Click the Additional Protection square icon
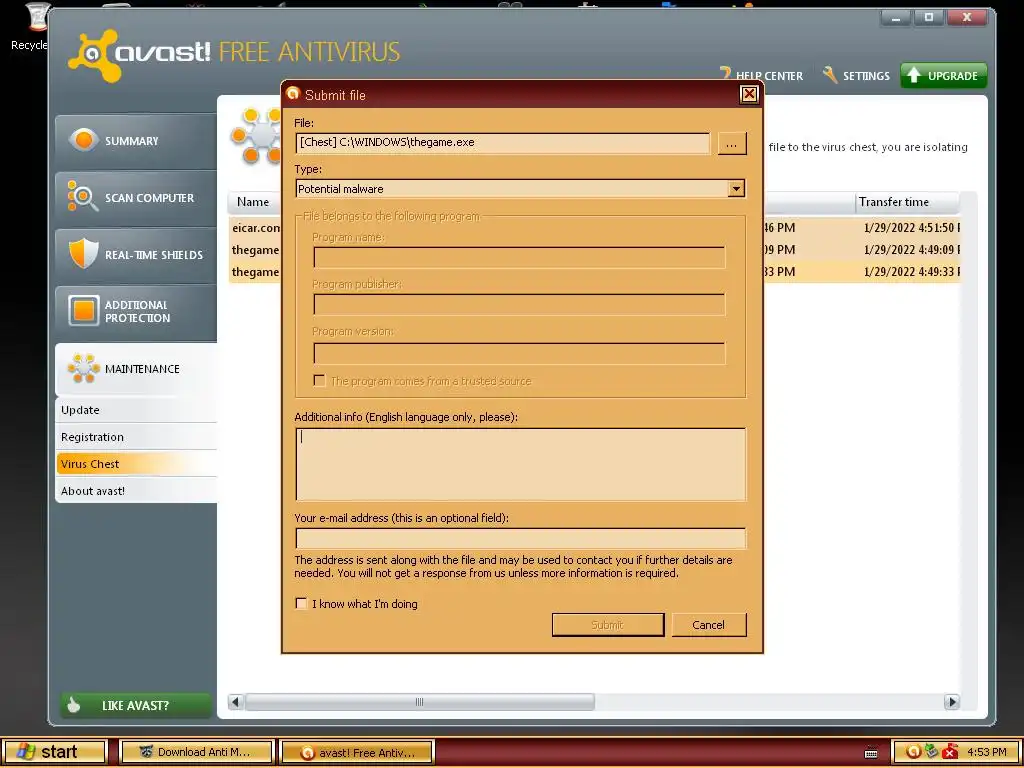This screenshot has height=768, width=1024. click(x=84, y=311)
